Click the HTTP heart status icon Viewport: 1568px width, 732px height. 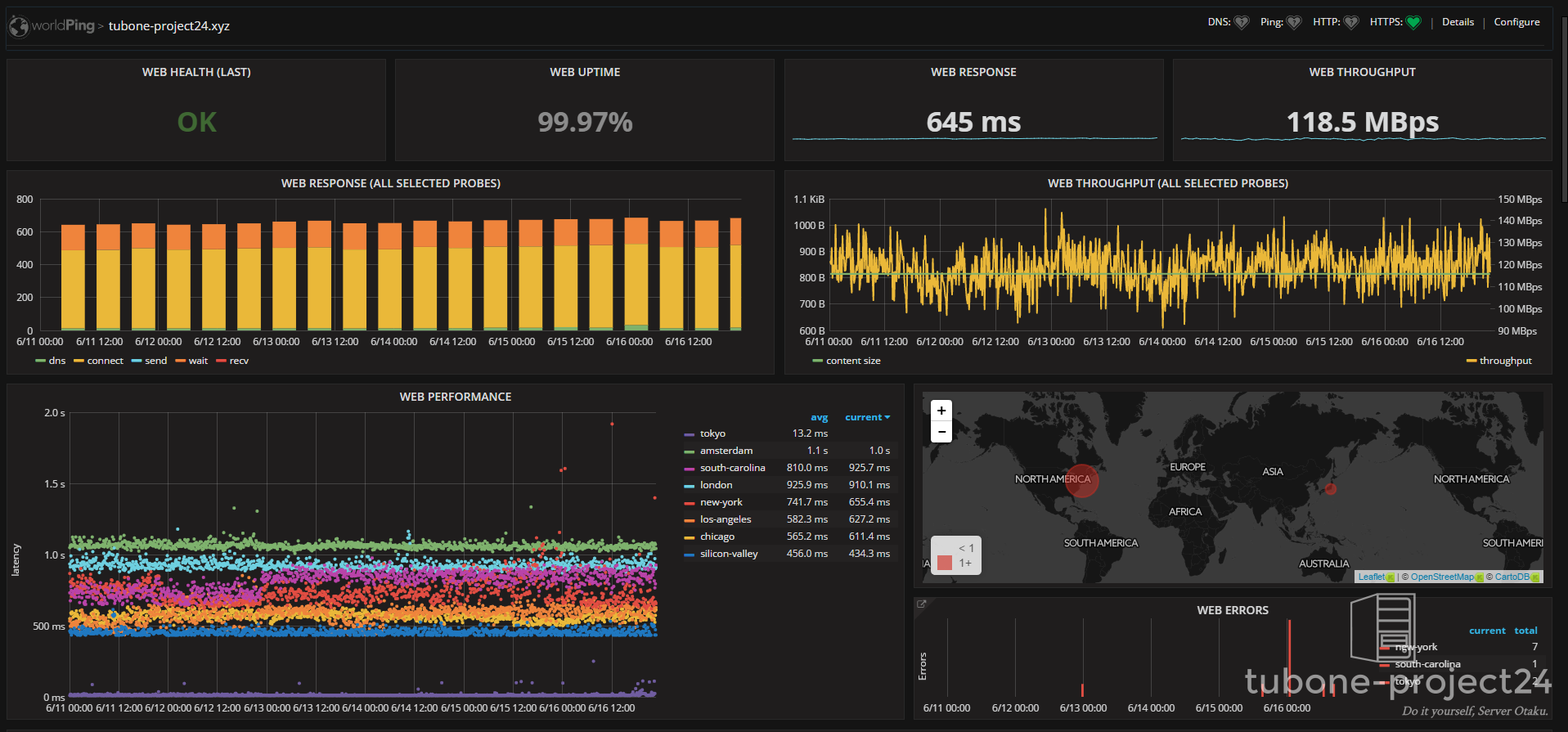pyautogui.click(x=1351, y=23)
